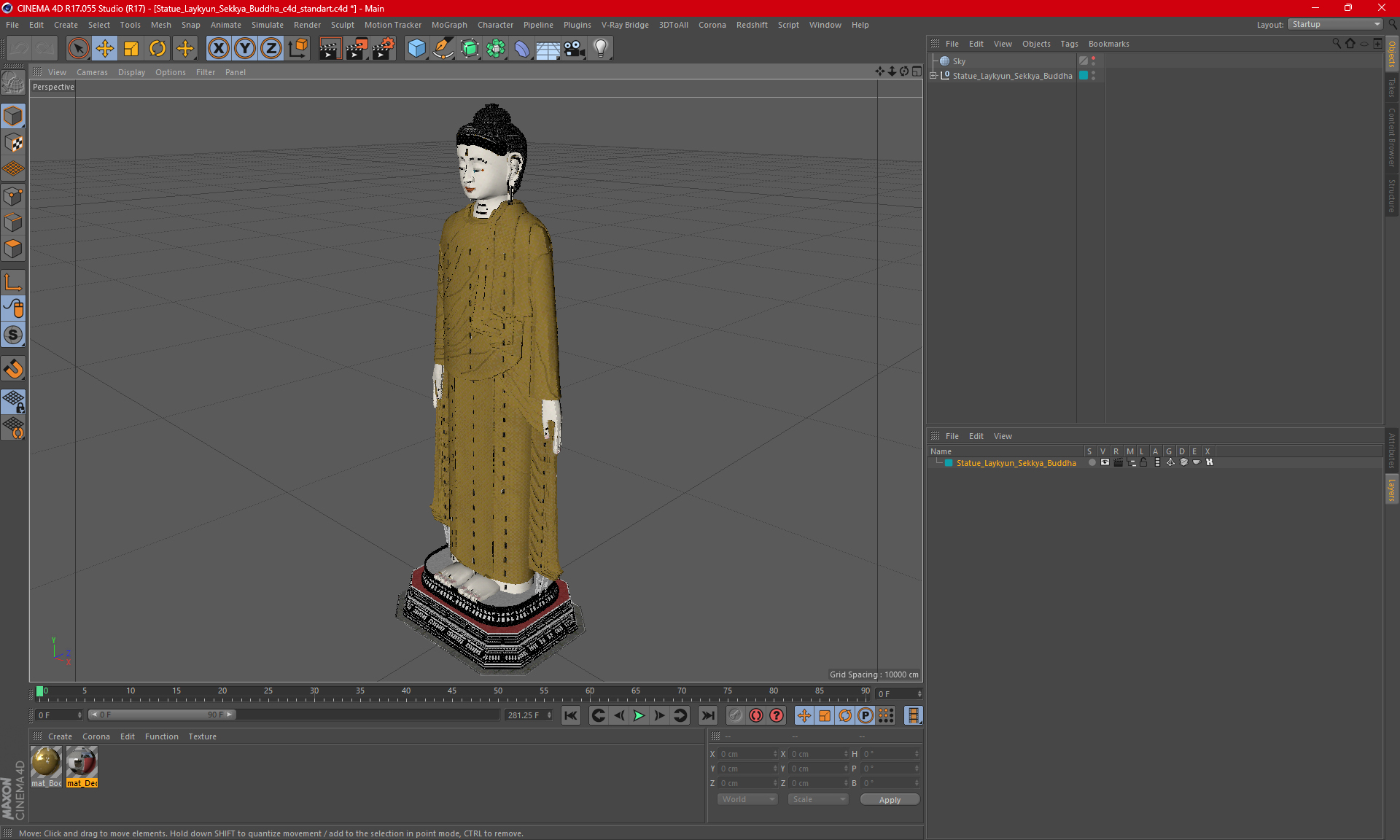Open the World coordinate dropdown
Image resolution: width=1400 pixels, height=840 pixels.
(x=747, y=799)
